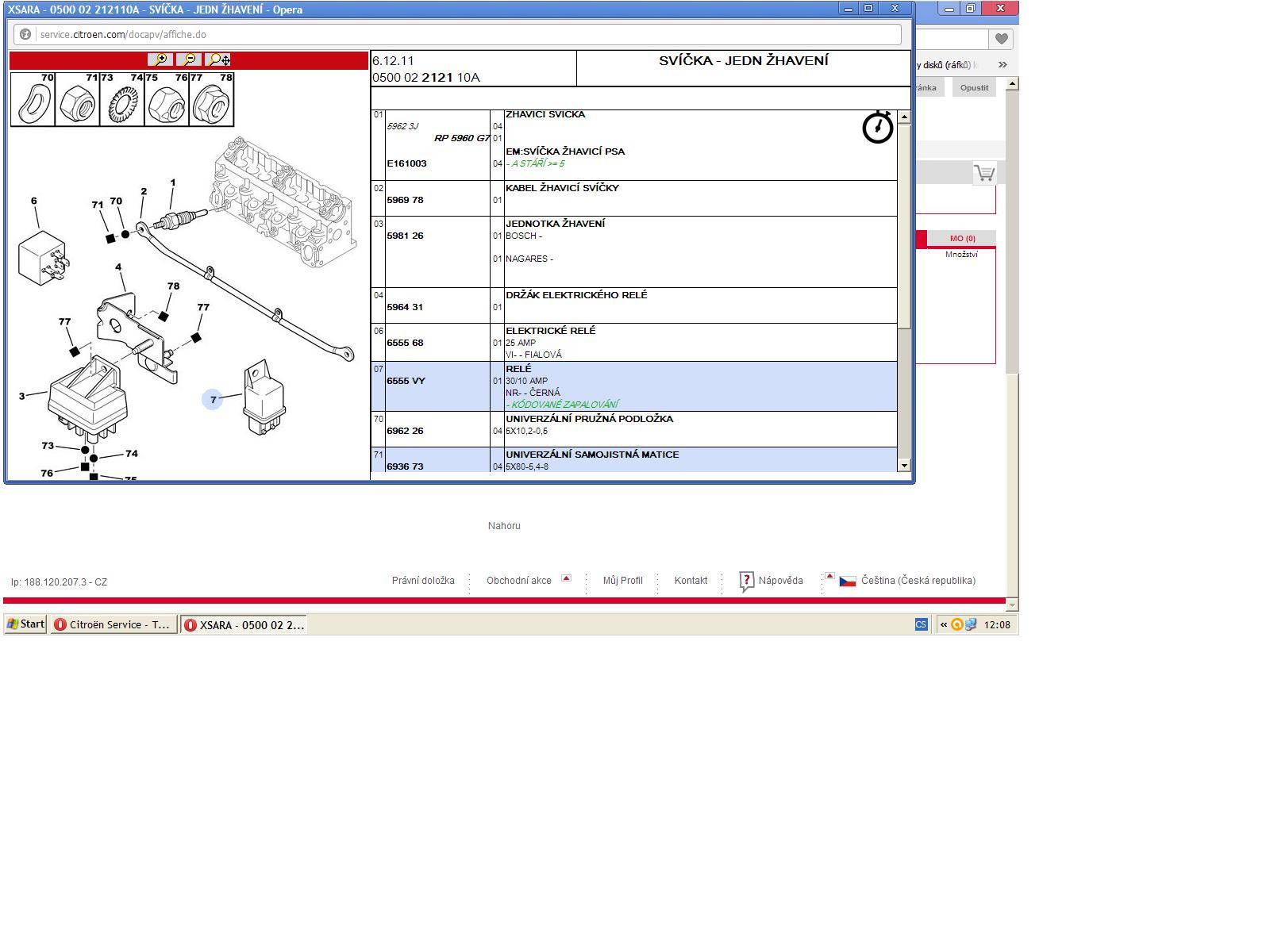Select UNIVERZÁLNÍ SAMOJISTNÁ MATICE row
The height and width of the screenshot is (952, 1270).
634,460
